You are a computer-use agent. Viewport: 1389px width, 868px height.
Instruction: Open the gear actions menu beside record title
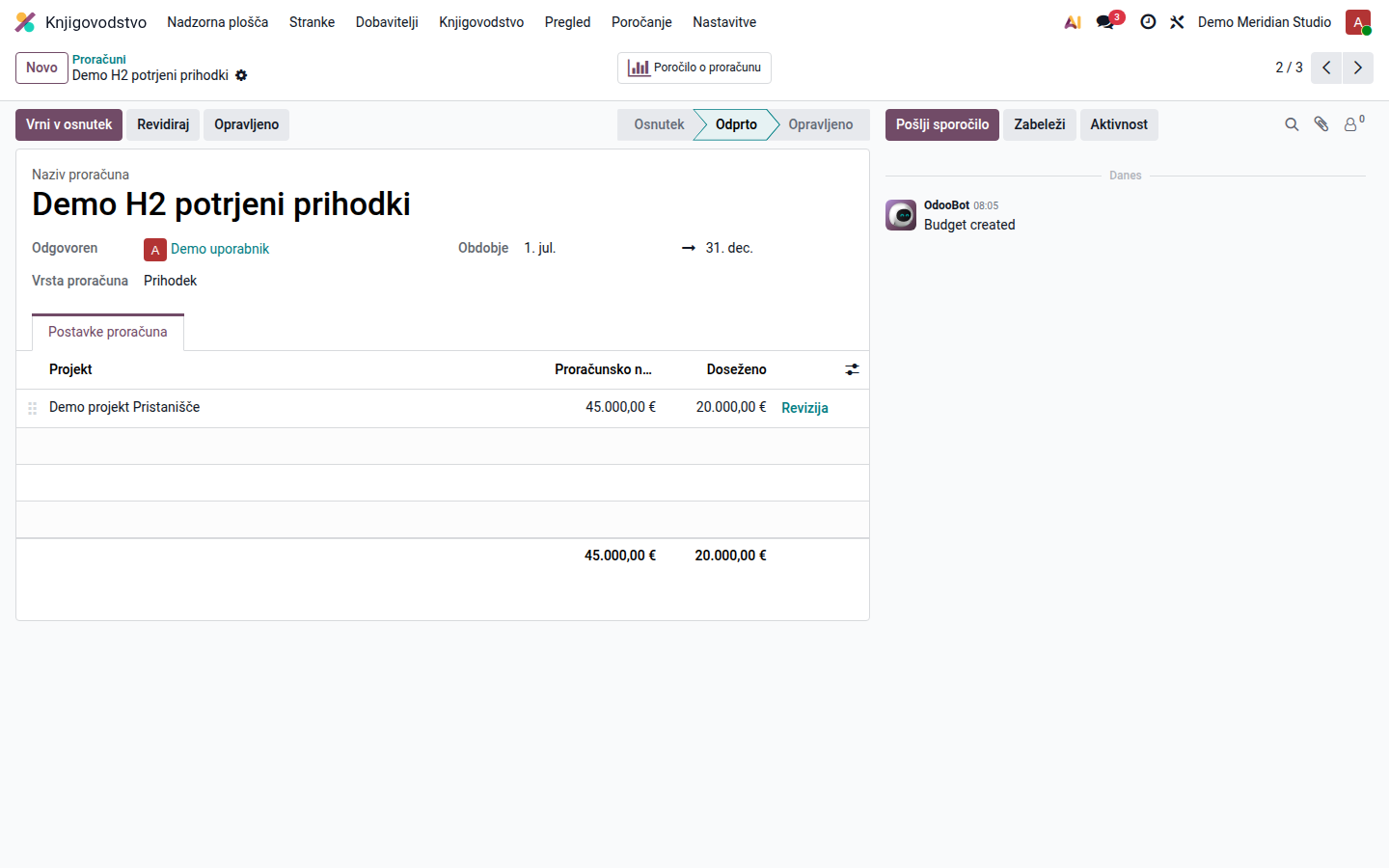click(241, 75)
